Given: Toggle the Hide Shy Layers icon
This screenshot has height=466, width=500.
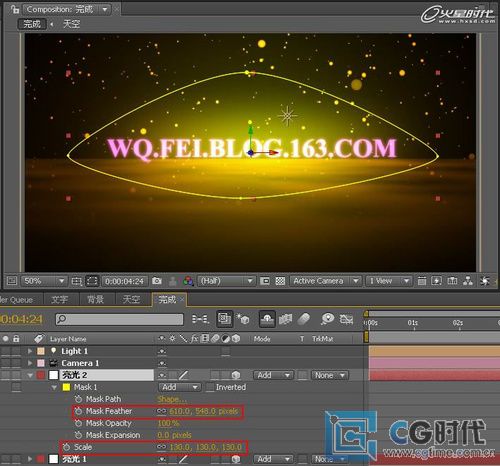Looking at the screenshot, I should pyautogui.click(x=267, y=319).
